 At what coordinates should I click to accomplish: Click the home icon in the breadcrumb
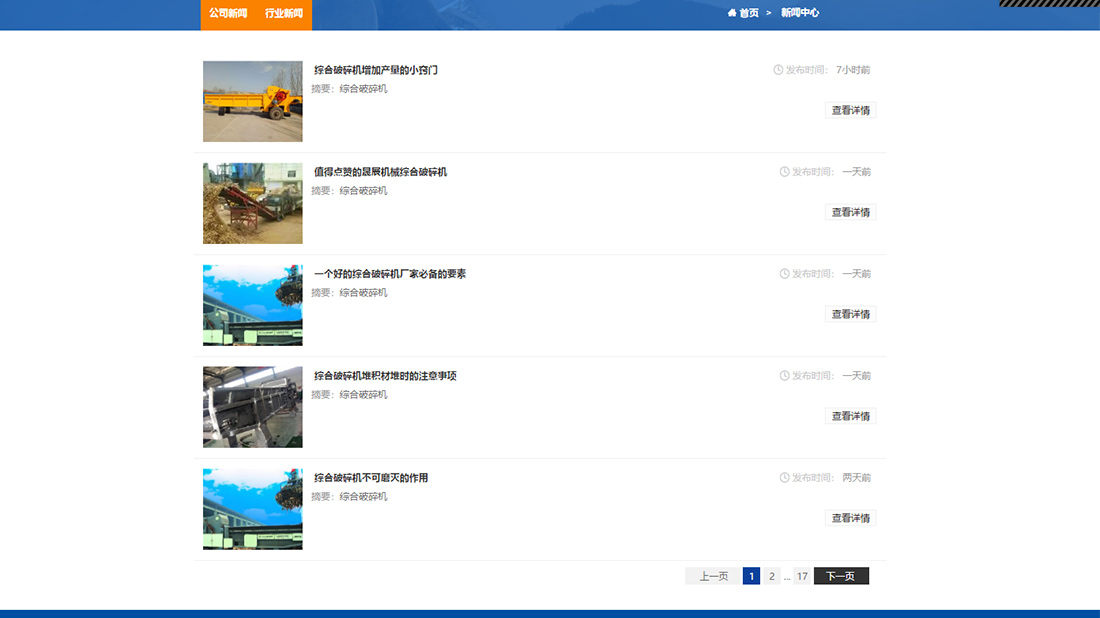[731, 13]
